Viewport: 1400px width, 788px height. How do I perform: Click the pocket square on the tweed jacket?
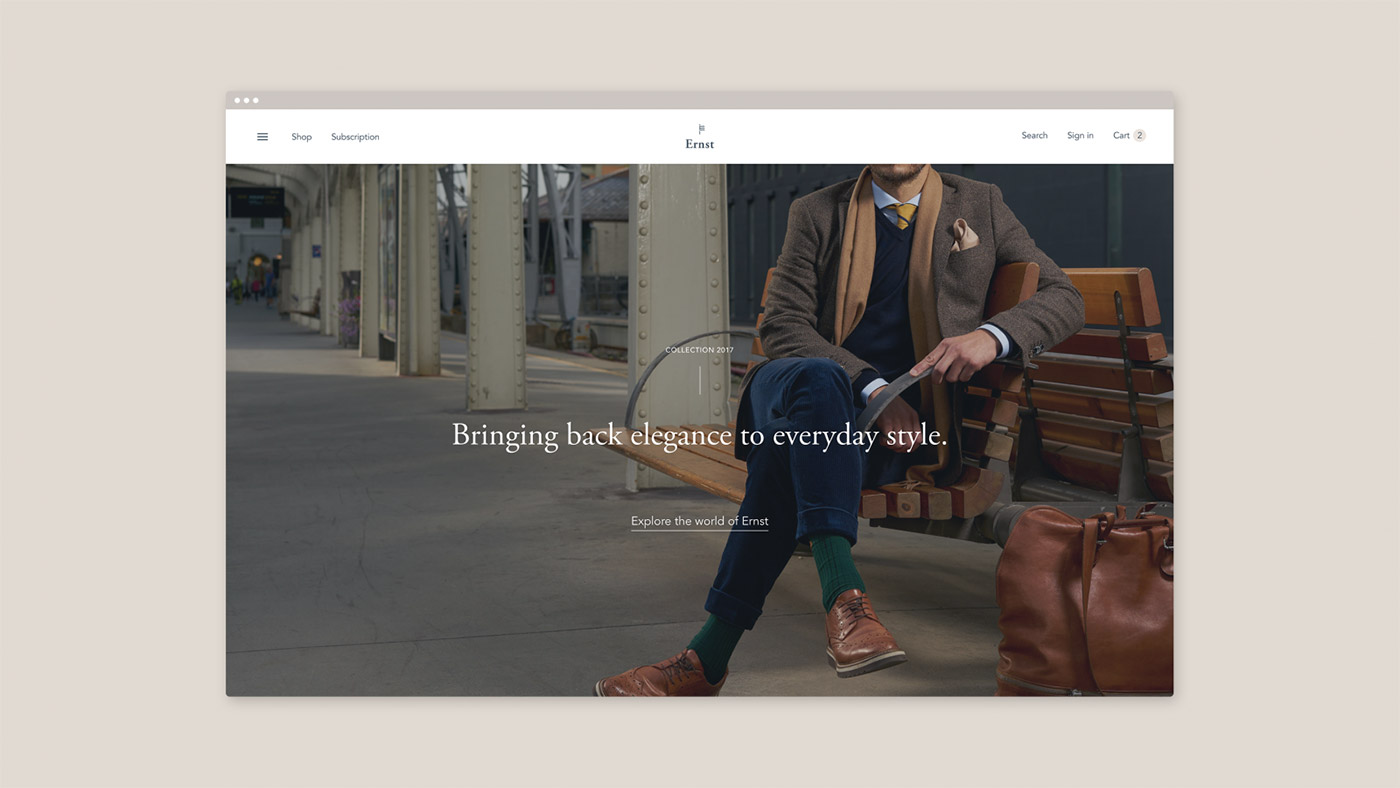(964, 235)
